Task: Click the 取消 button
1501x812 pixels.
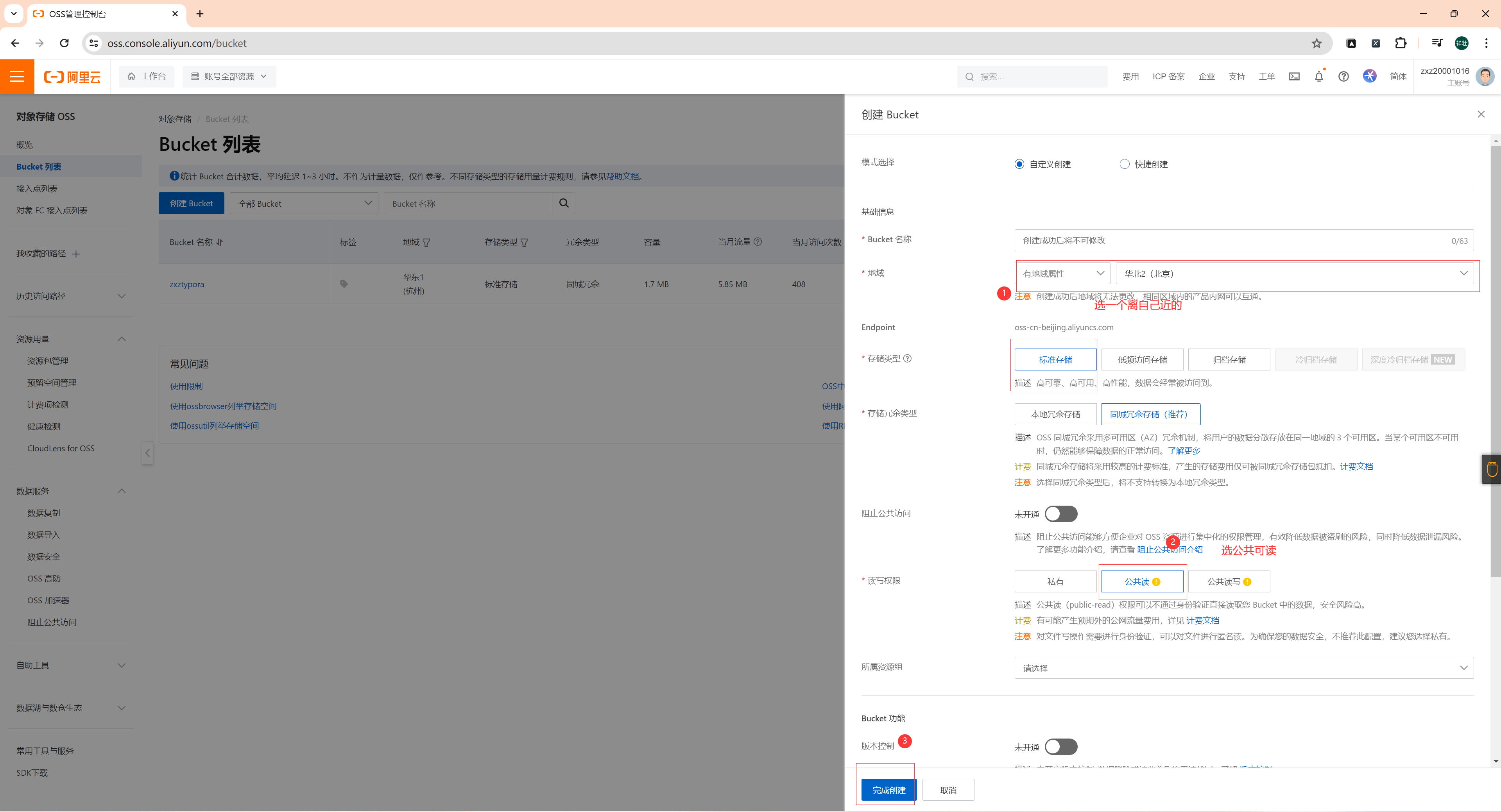Action: click(x=948, y=791)
